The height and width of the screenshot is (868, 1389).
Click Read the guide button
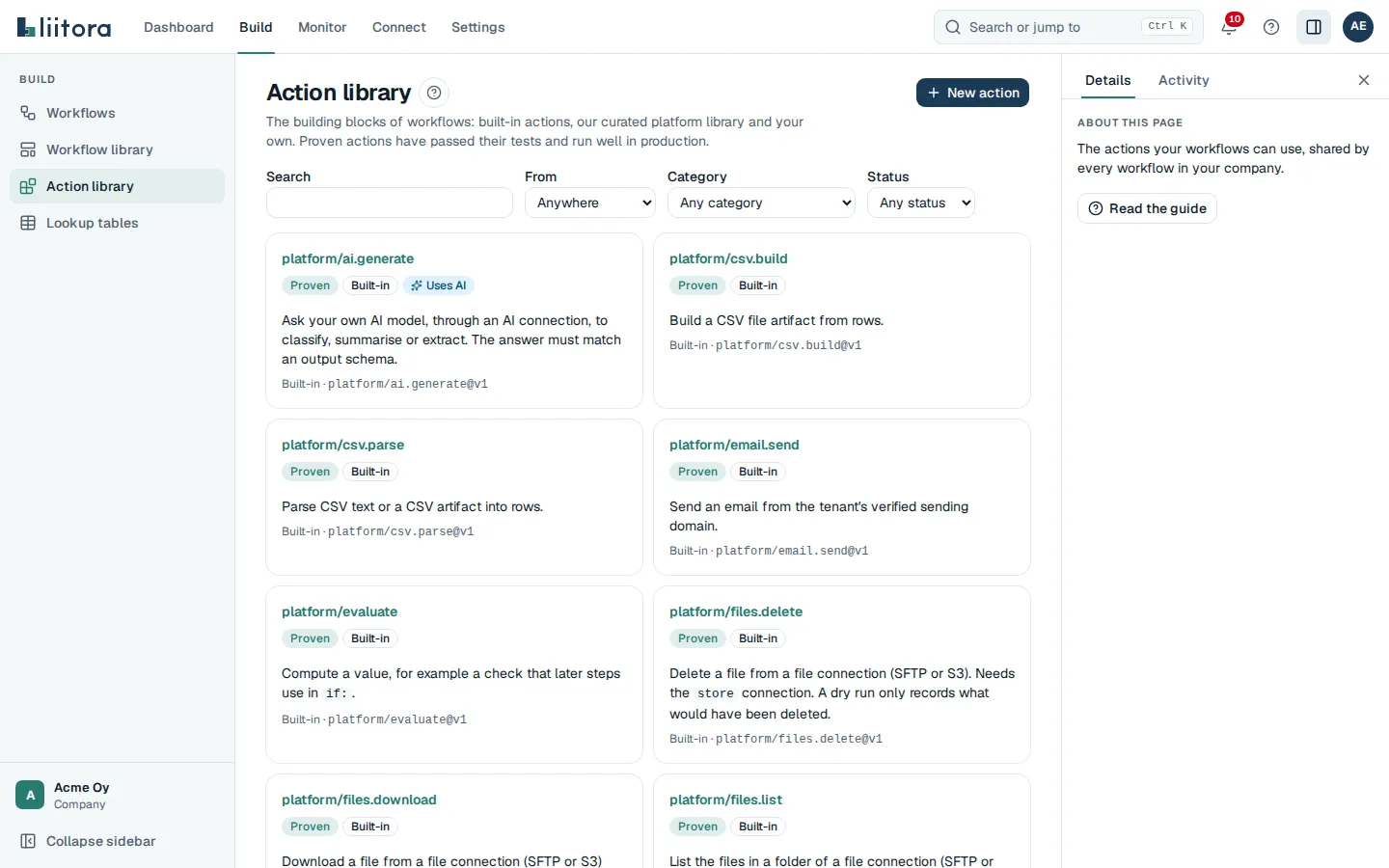[x=1147, y=208]
